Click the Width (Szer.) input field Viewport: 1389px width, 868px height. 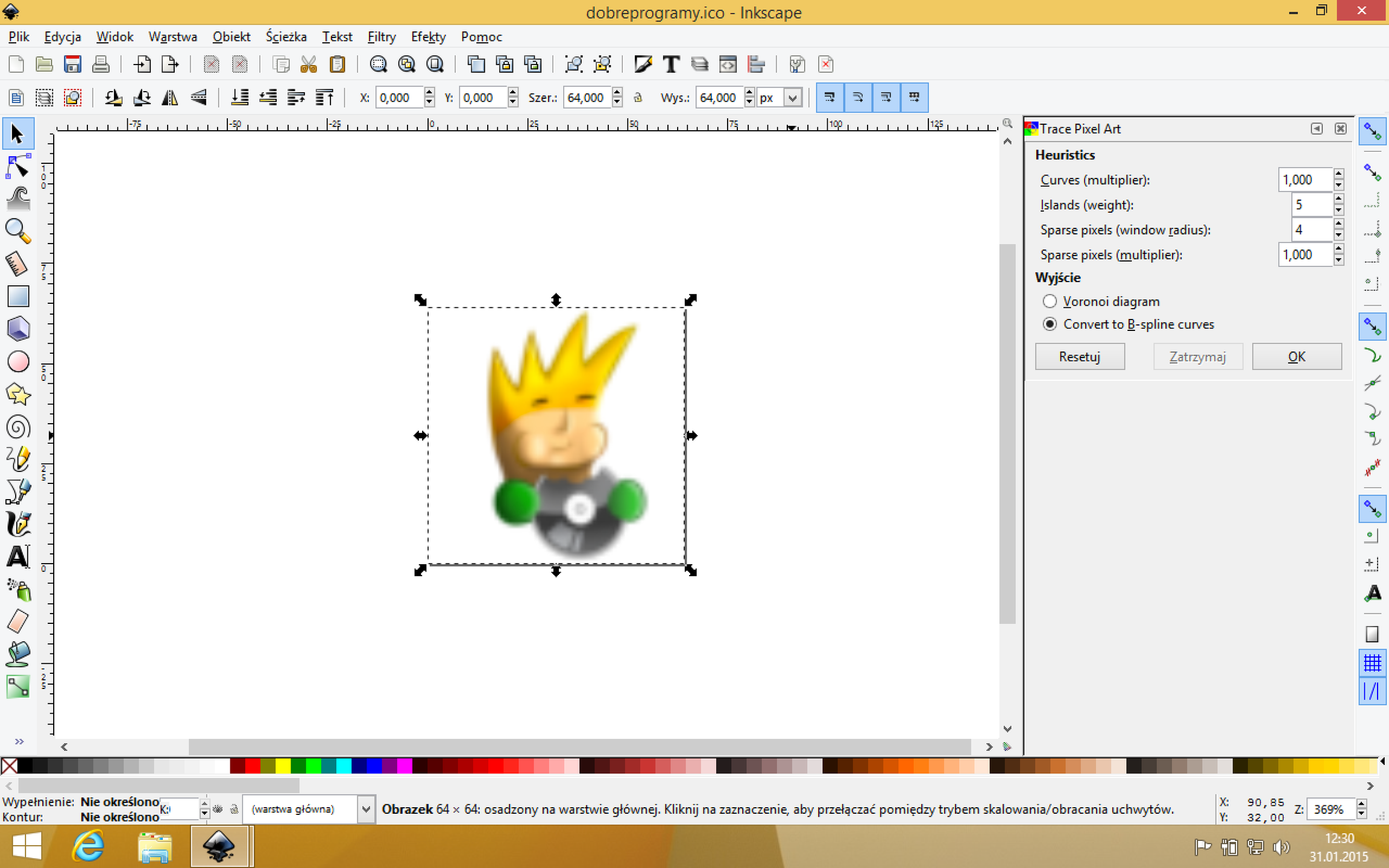tap(587, 98)
